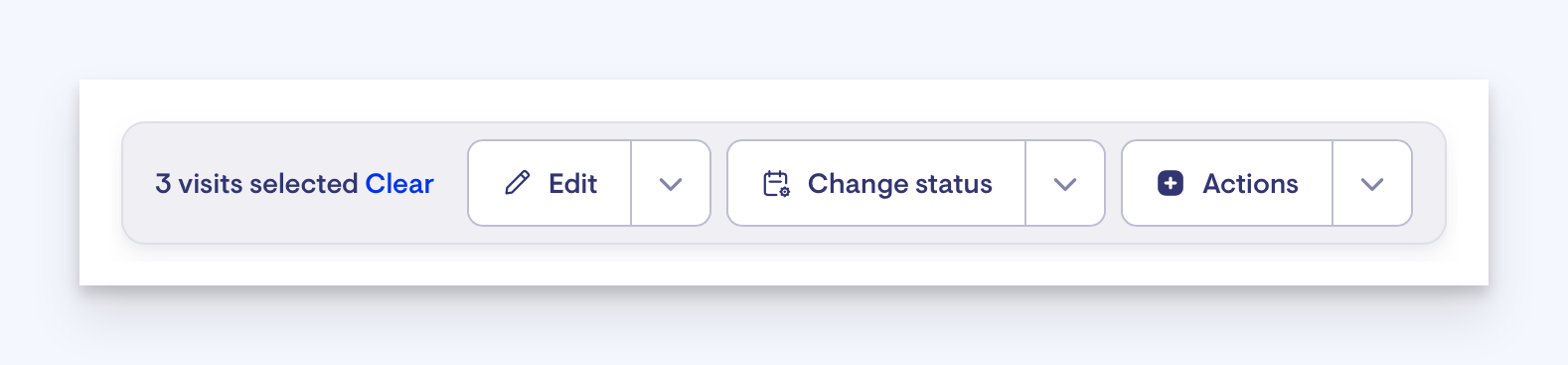Expand the Change status dropdown arrow

tap(1065, 183)
